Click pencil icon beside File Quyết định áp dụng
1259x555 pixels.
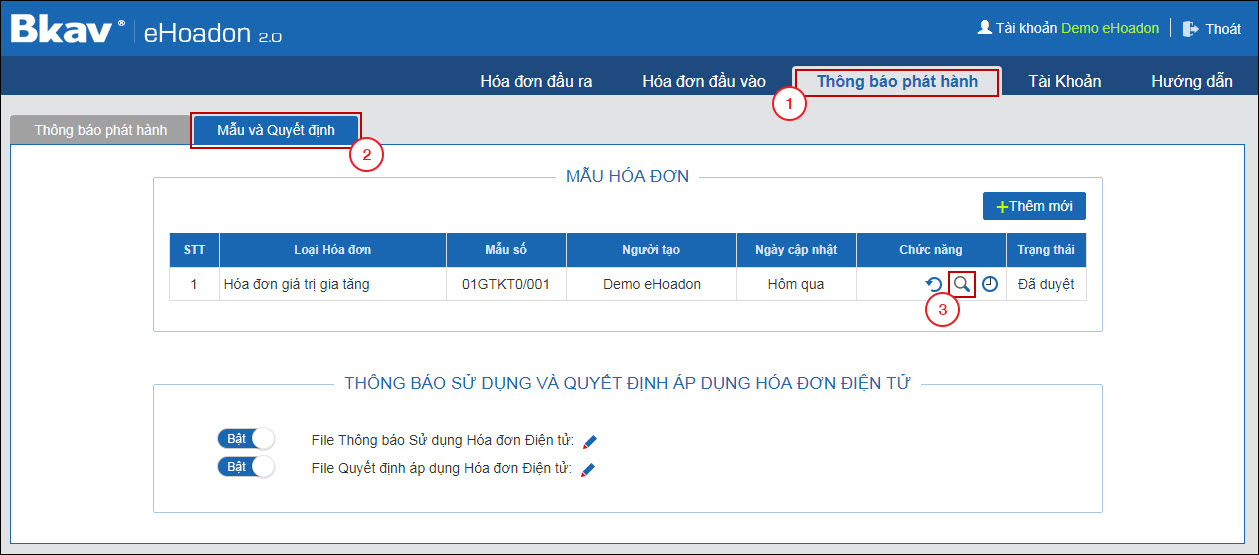[x=588, y=469]
